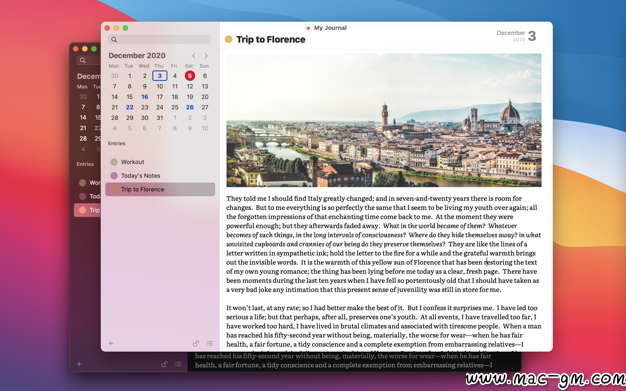Select day 20 in front calendar
626x391 pixels.
205,97
